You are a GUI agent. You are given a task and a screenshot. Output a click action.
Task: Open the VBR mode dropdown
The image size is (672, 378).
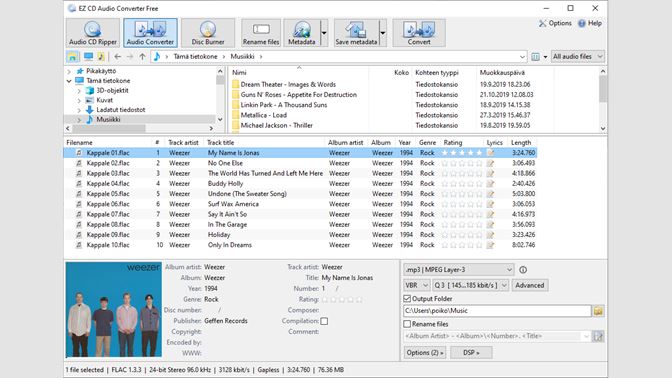(x=417, y=285)
